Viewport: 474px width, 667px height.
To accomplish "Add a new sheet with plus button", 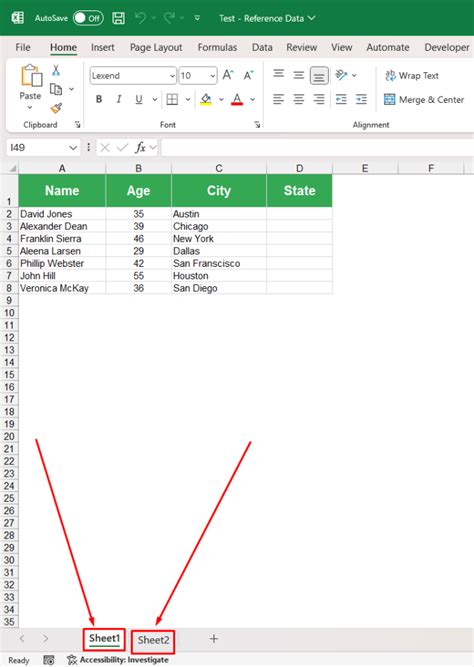I will (x=214, y=638).
